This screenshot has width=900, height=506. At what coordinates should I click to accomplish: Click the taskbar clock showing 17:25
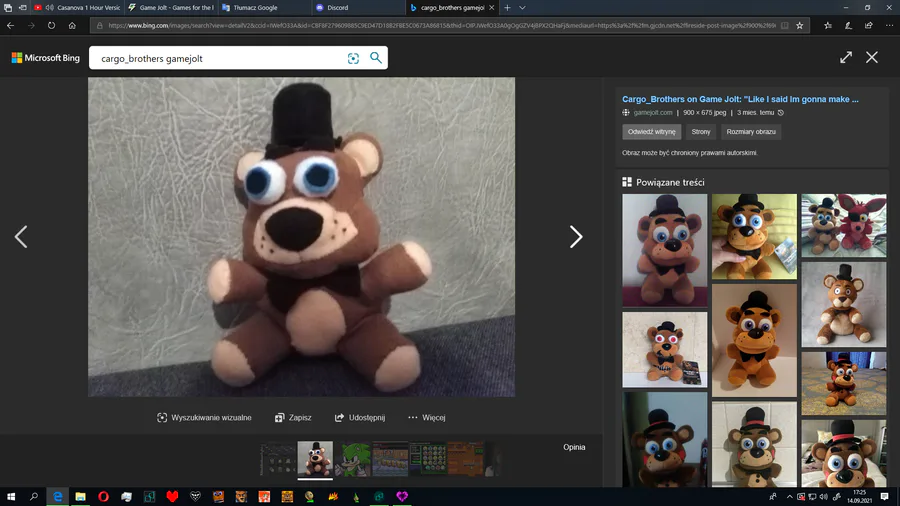(x=859, y=497)
